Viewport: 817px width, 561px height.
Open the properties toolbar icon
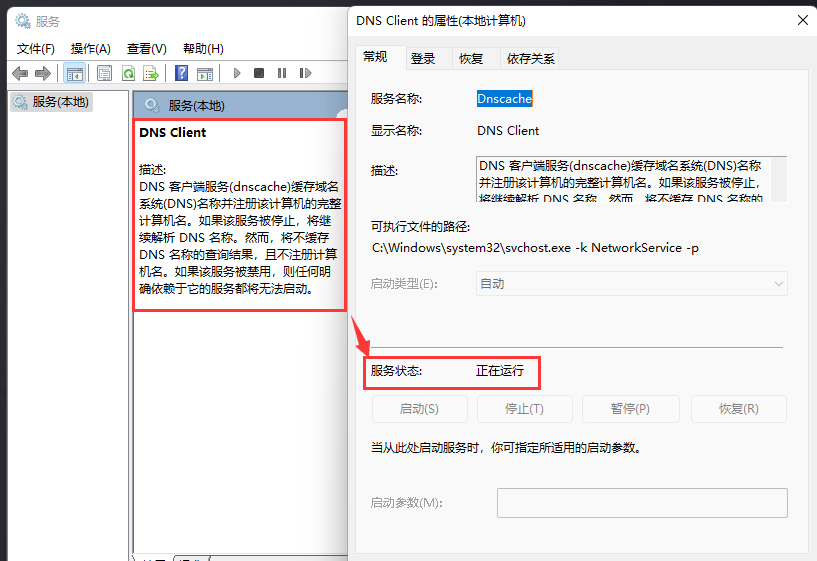[x=104, y=73]
